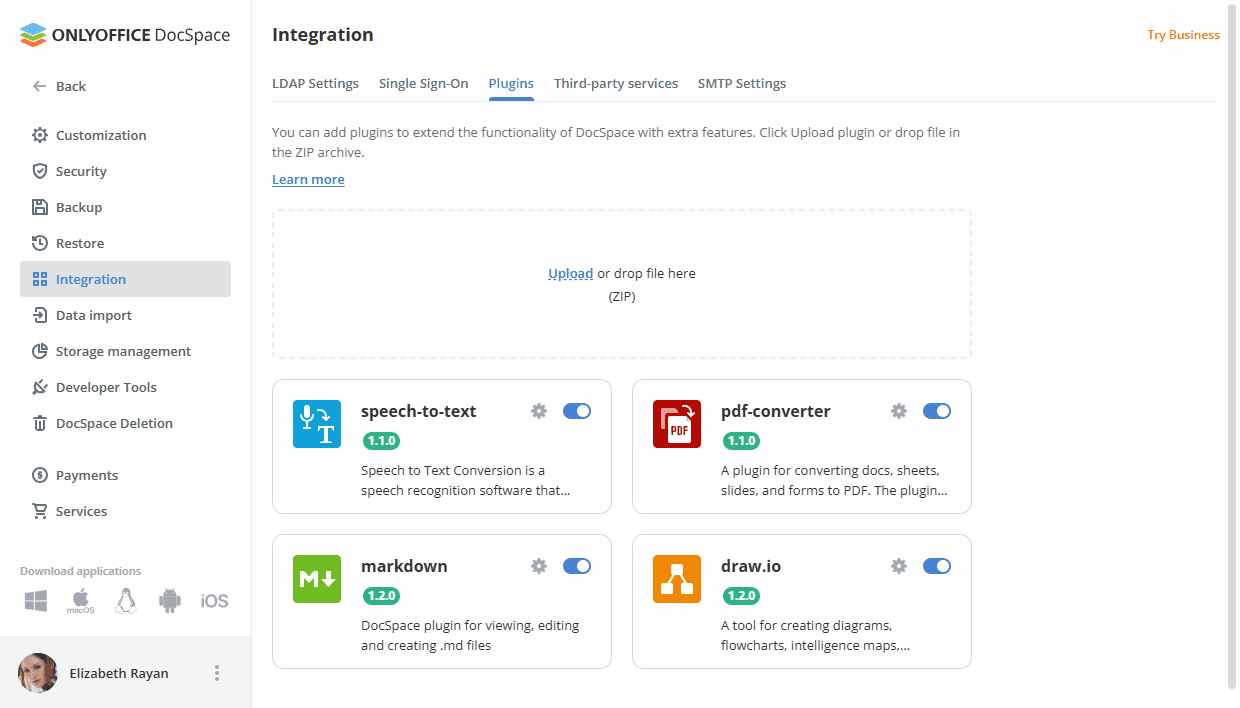This screenshot has height=708, width=1240.
Task: Click the speech-to-text plugin icon
Action: tap(316, 424)
